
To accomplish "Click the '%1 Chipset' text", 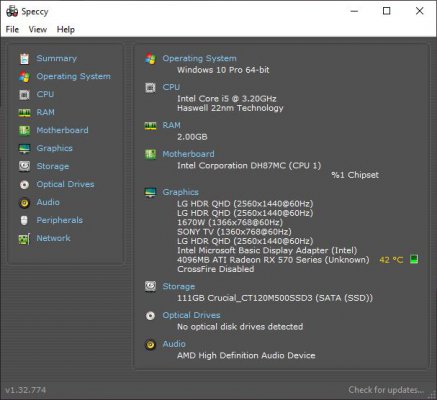I will pos(355,175).
